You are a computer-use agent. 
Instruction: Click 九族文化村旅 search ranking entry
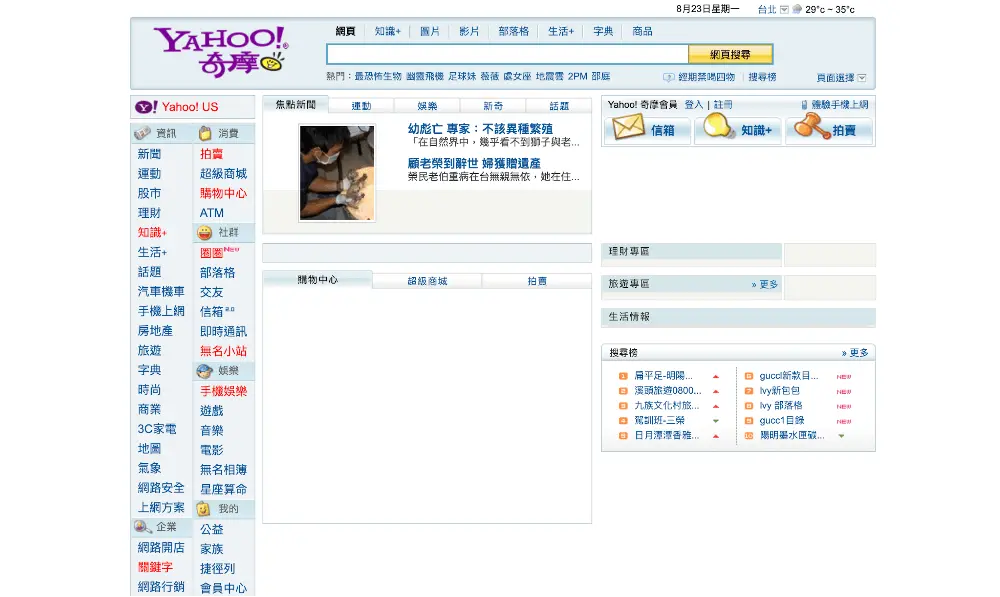[x=666, y=406]
